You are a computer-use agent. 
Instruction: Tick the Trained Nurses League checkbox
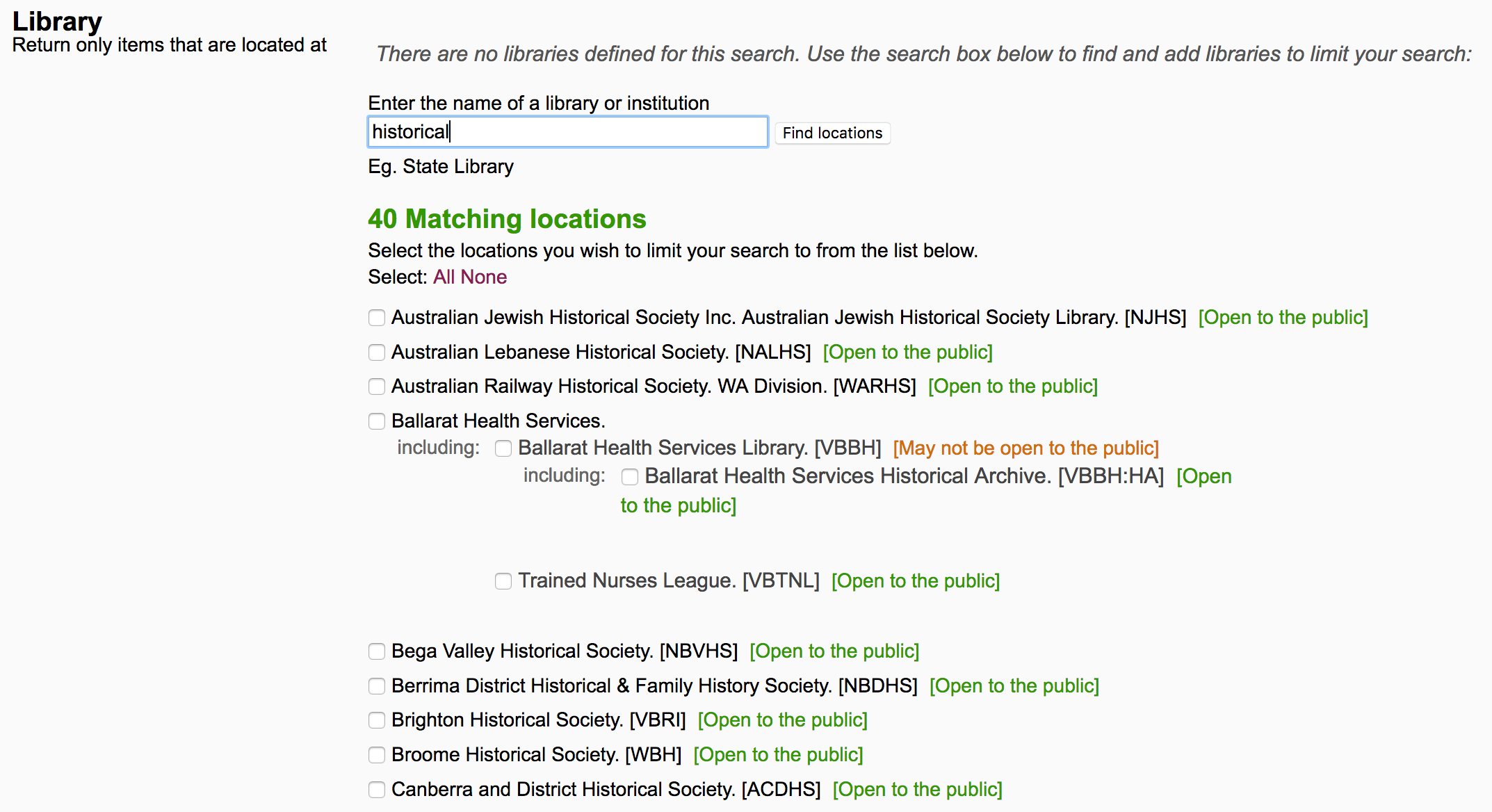coord(503,581)
